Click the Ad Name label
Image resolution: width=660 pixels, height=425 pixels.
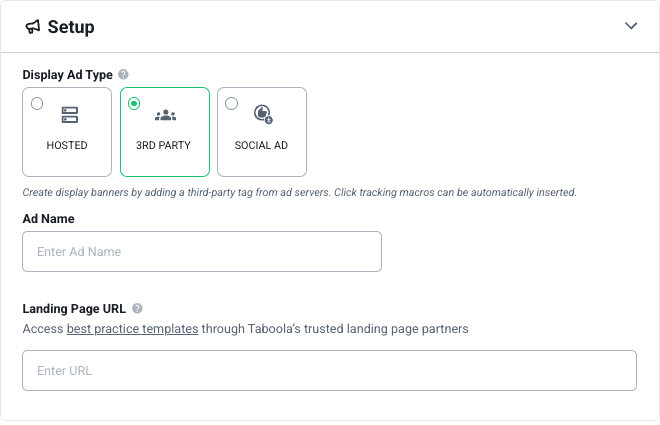tap(48, 219)
